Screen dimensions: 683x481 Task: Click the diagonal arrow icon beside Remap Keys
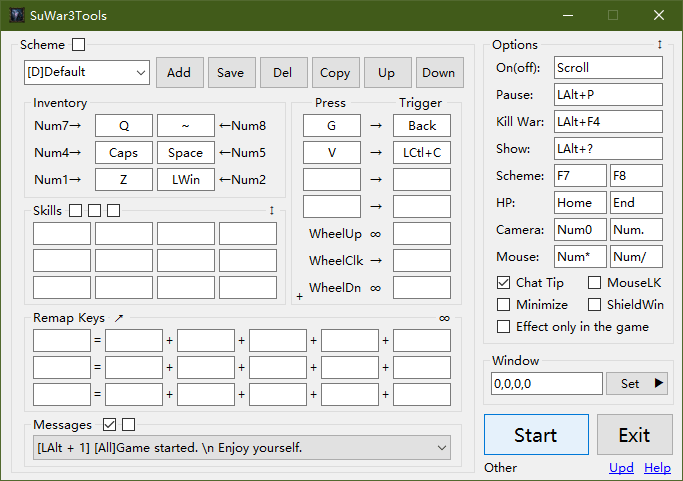click(119, 318)
